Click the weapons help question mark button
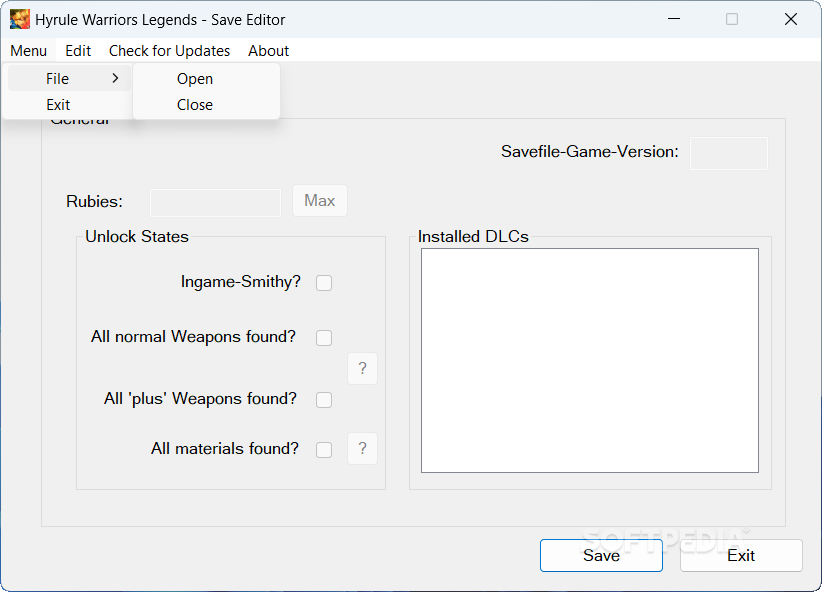The height and width of the screenshot is (592, 822). pyautogui.click(x=362, y=369)
